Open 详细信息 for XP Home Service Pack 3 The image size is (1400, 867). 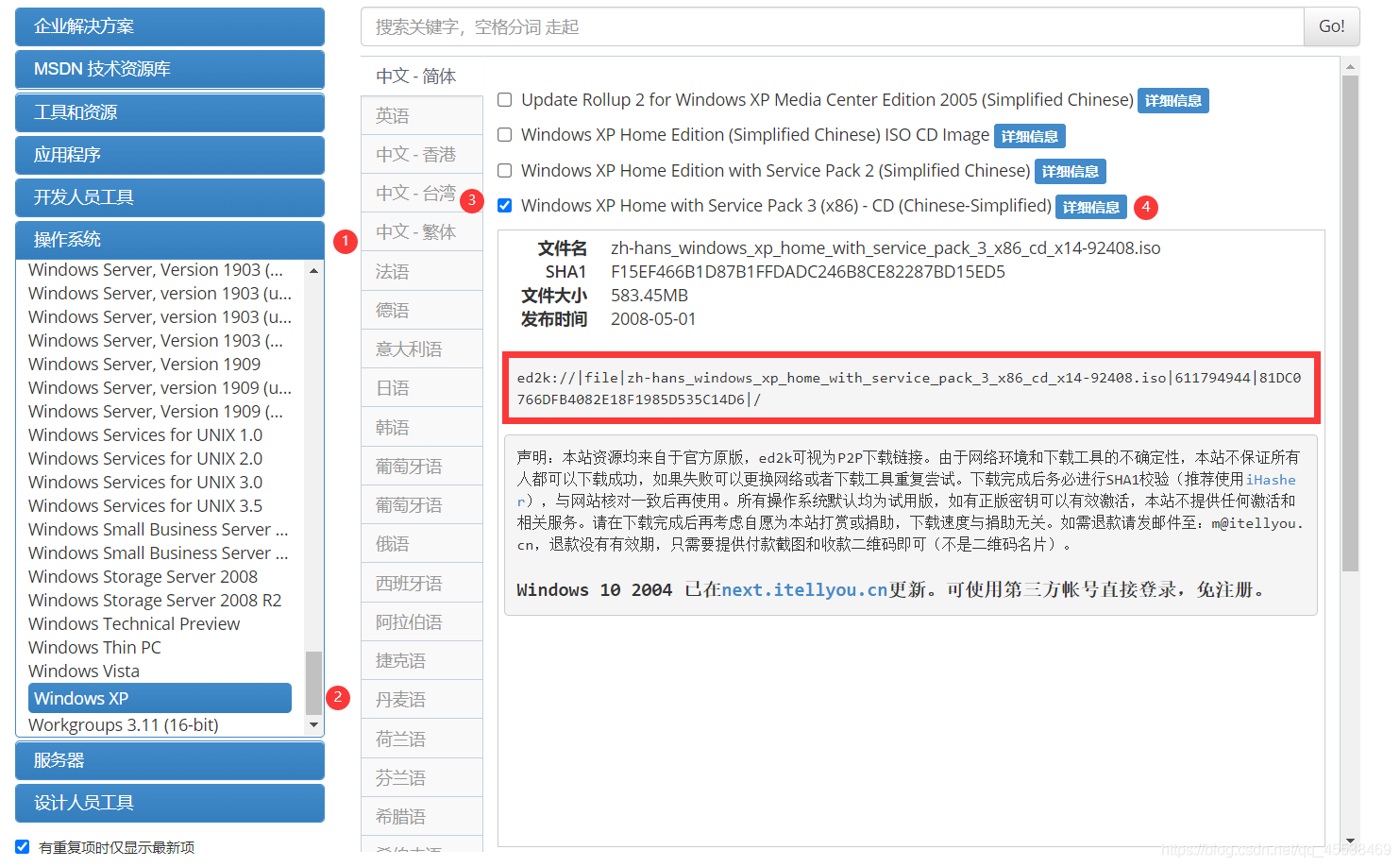coord(1090,207)
